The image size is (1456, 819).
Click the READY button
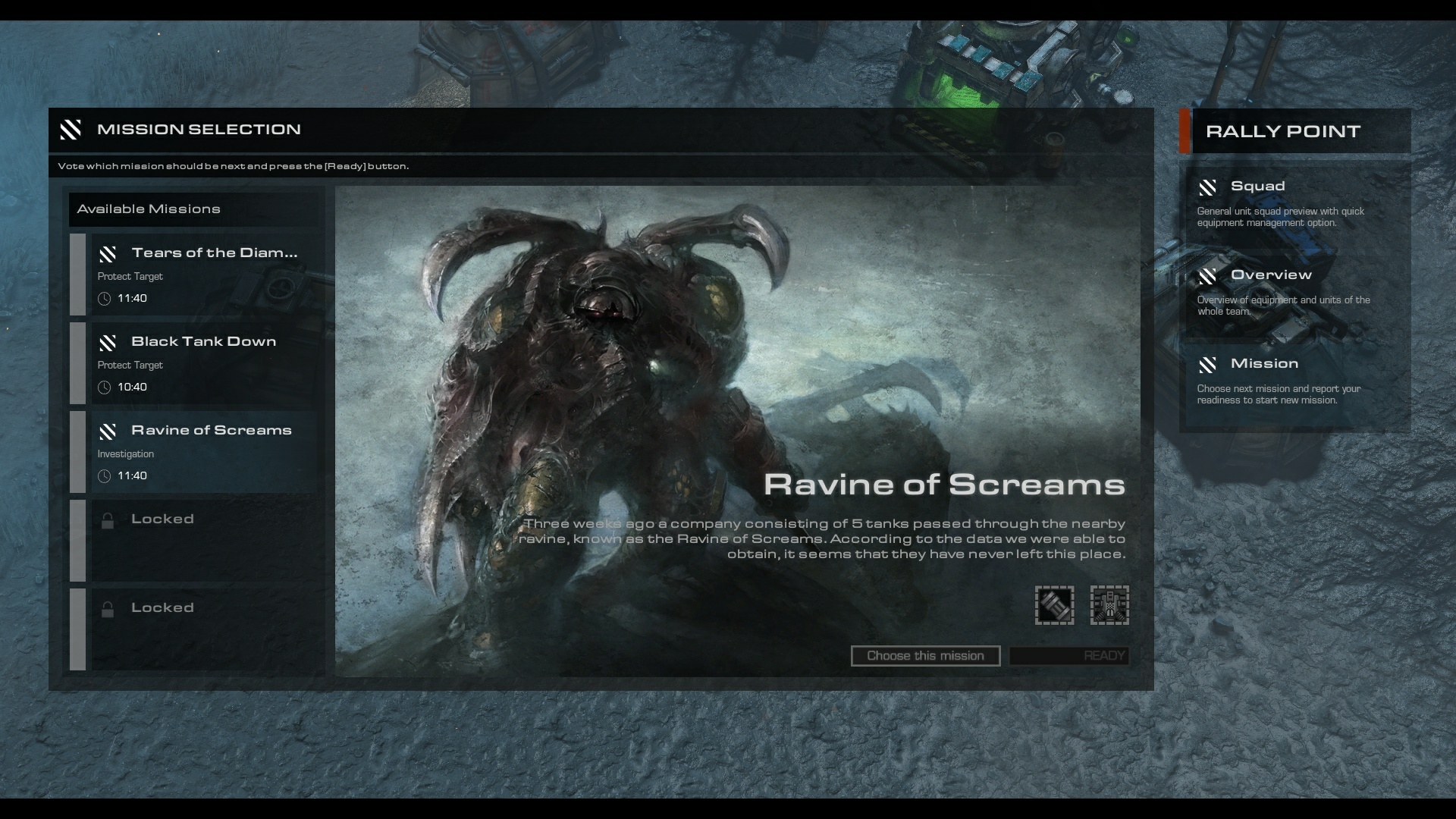pos(1069,656)
